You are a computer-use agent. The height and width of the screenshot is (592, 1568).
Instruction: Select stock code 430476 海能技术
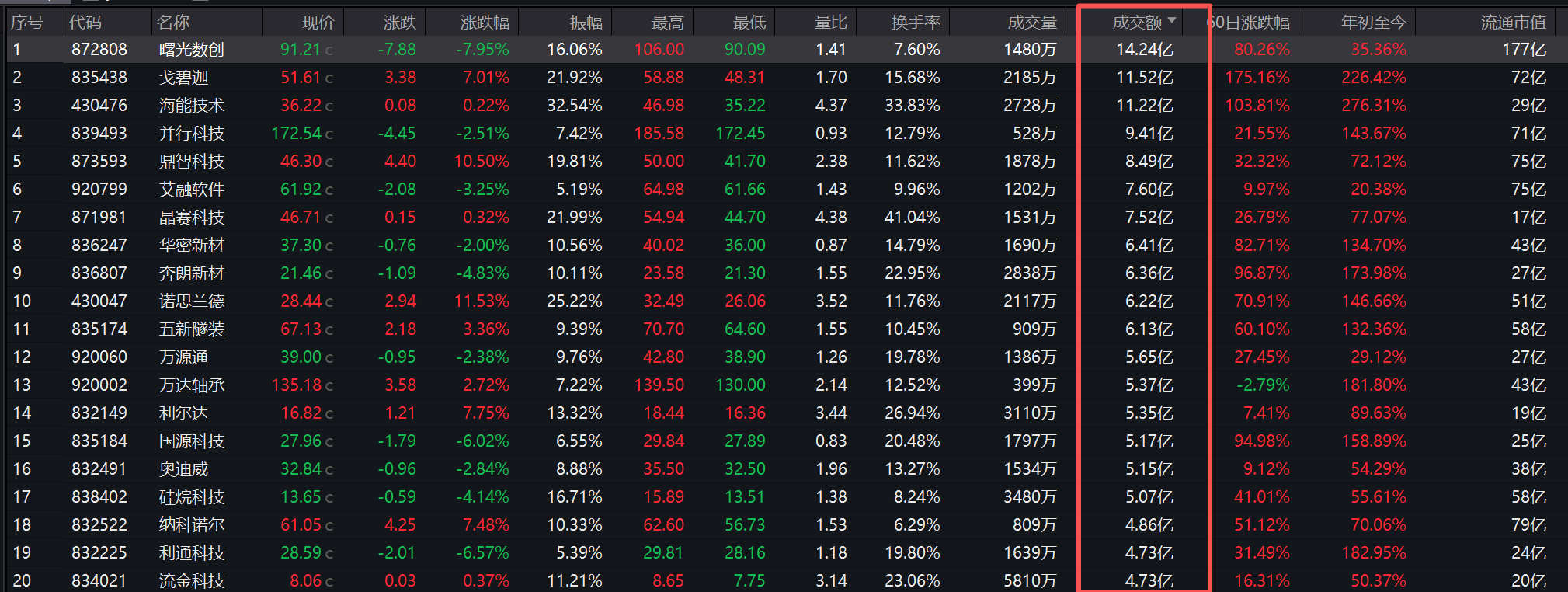click(x=99, y=106)
